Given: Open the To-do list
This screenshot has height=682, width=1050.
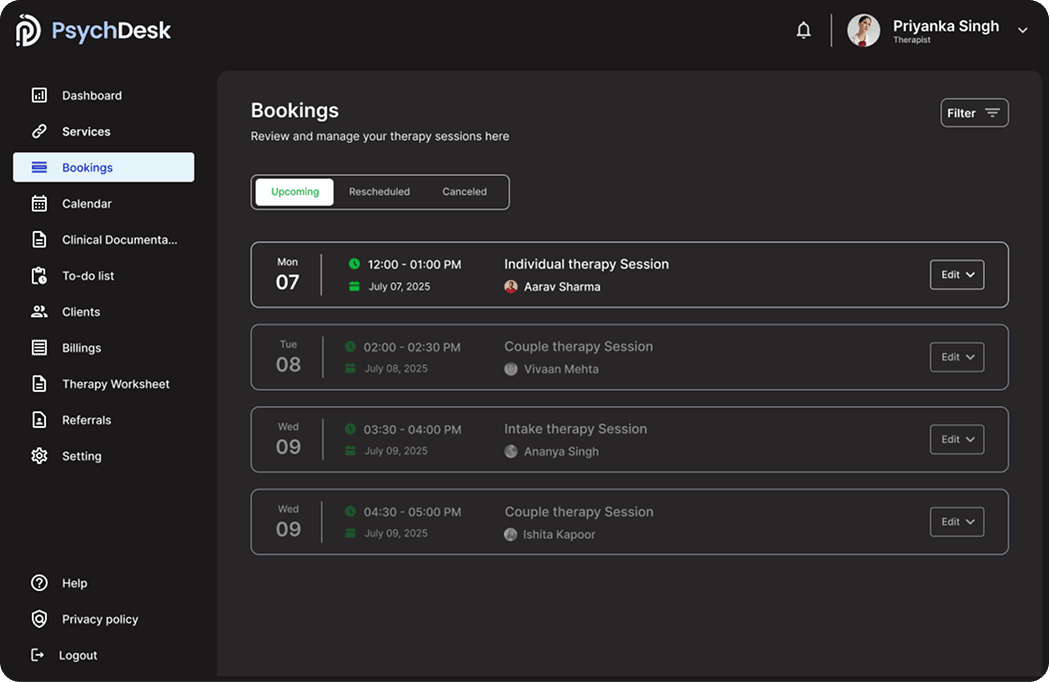Looking at the screenshot, I should click(85, 275).
